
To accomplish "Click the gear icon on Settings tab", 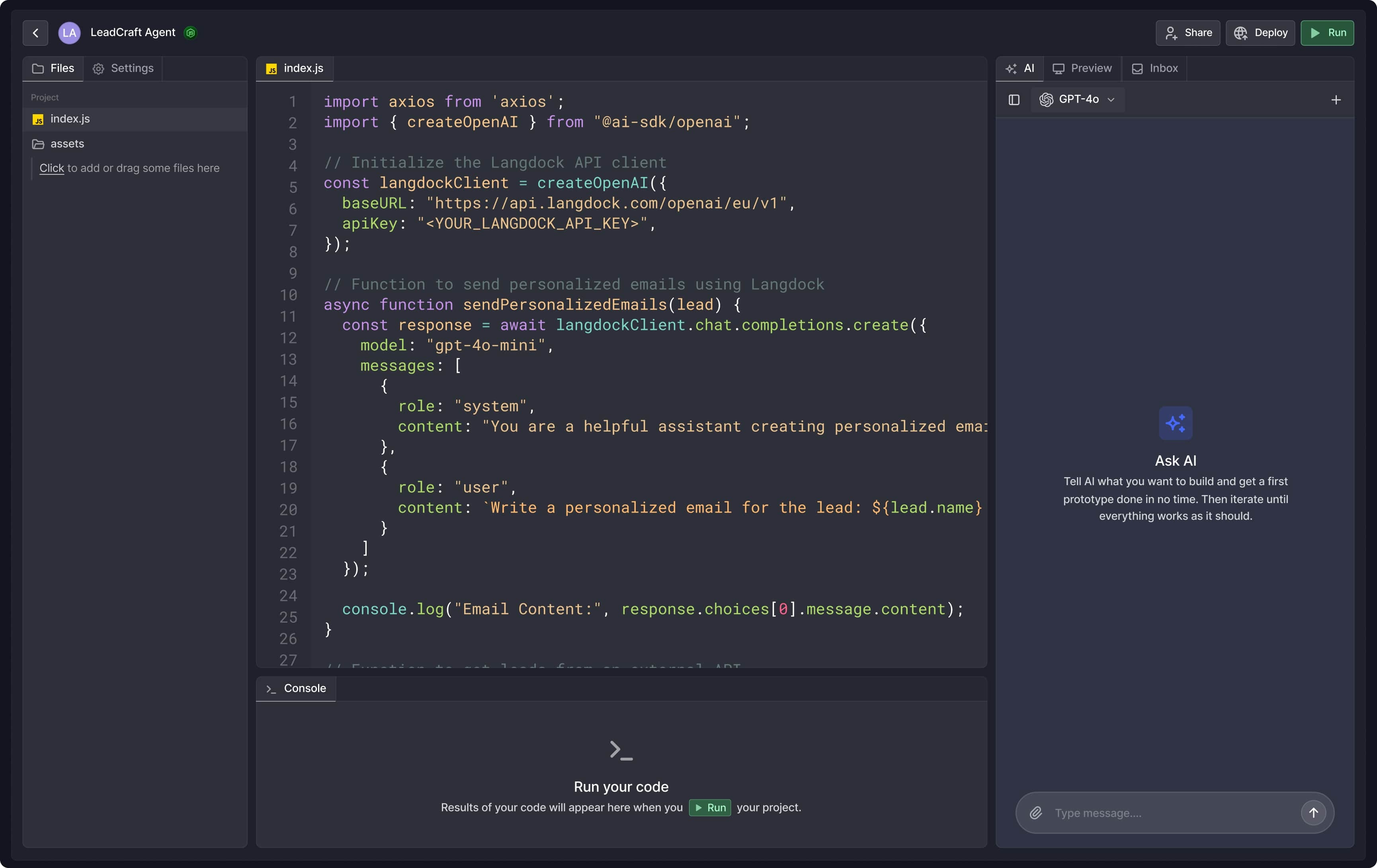I will [98, 68].
